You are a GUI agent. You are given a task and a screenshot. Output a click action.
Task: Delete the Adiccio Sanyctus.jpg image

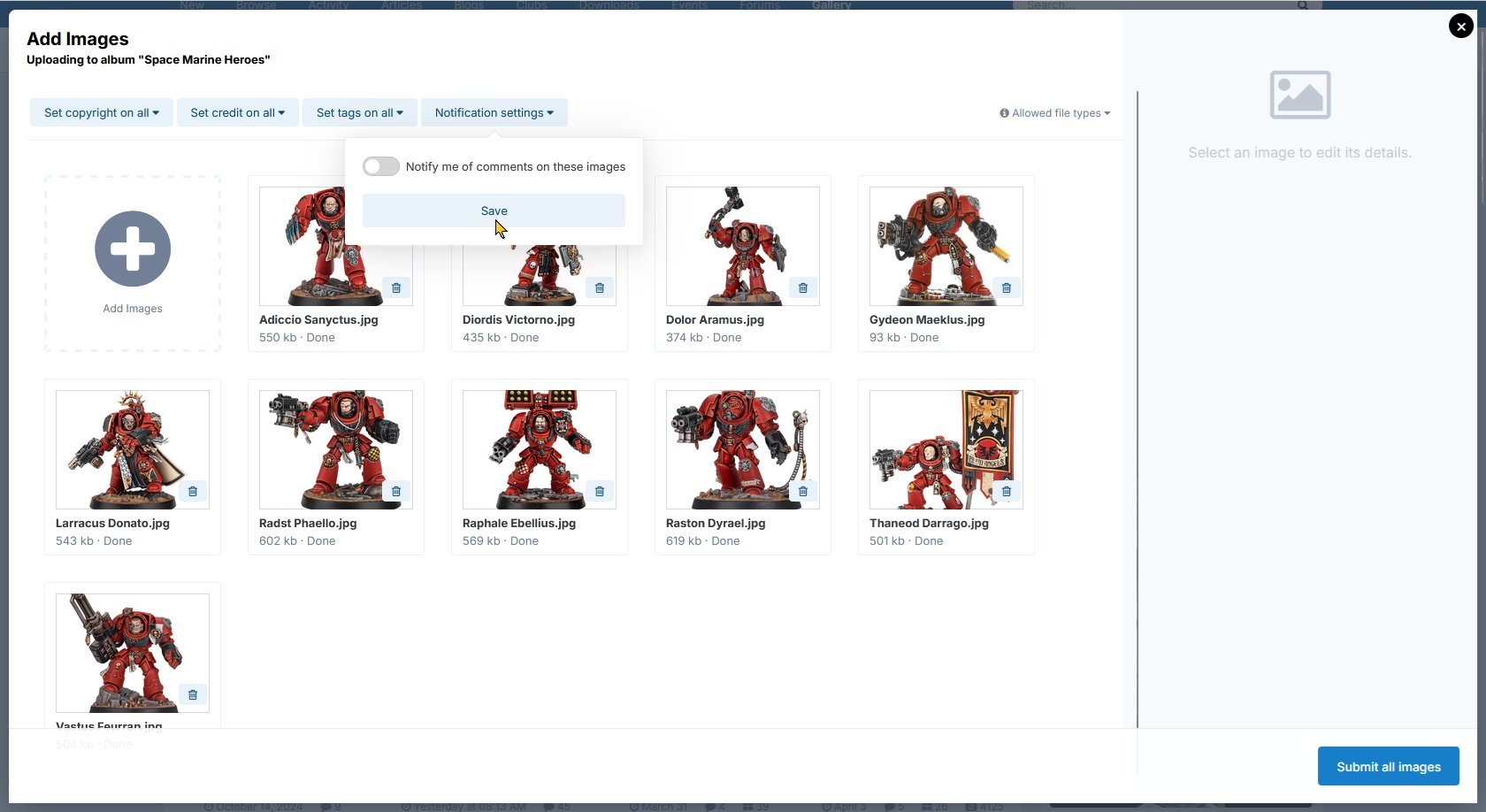point(396,288)
